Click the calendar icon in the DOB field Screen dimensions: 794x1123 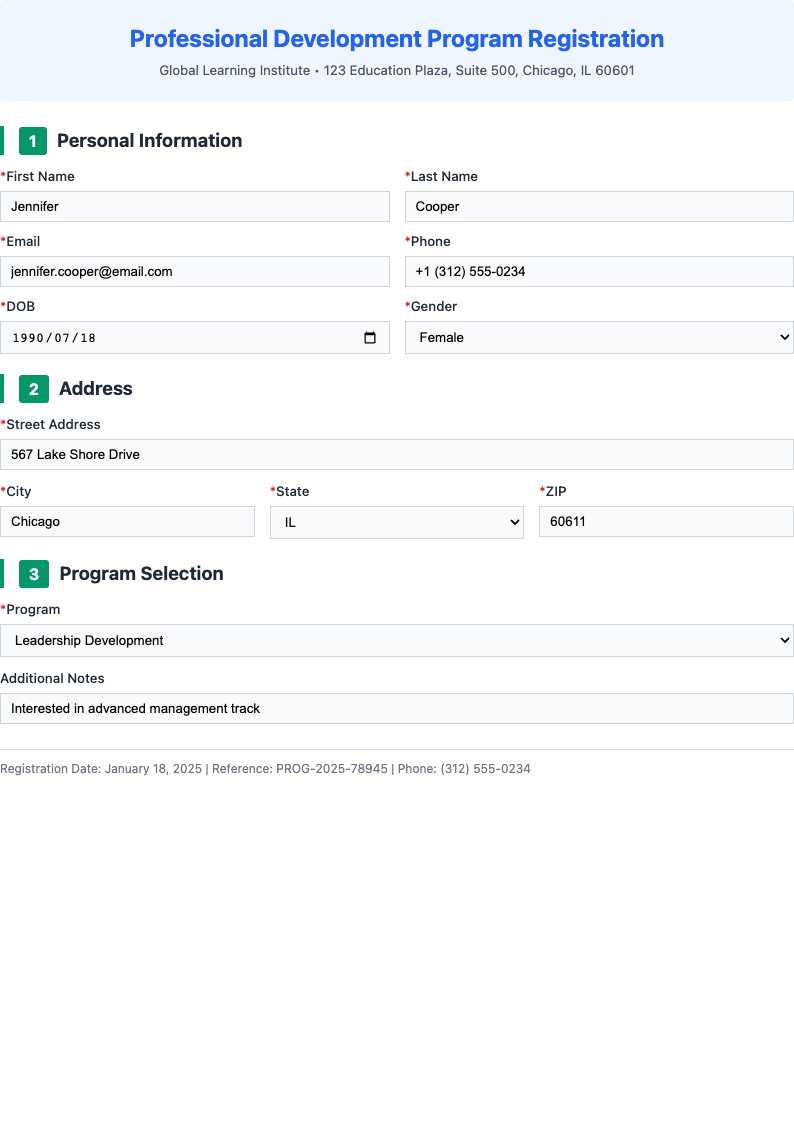(371, 337)
